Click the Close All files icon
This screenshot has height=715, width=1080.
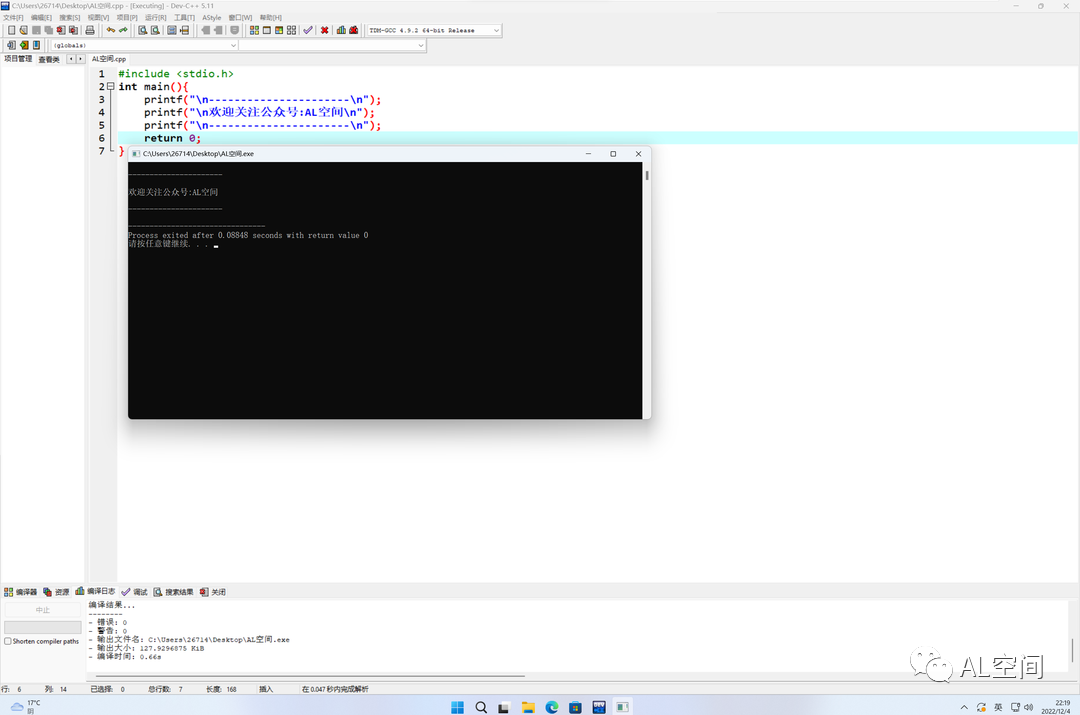[x=73, y=30]
